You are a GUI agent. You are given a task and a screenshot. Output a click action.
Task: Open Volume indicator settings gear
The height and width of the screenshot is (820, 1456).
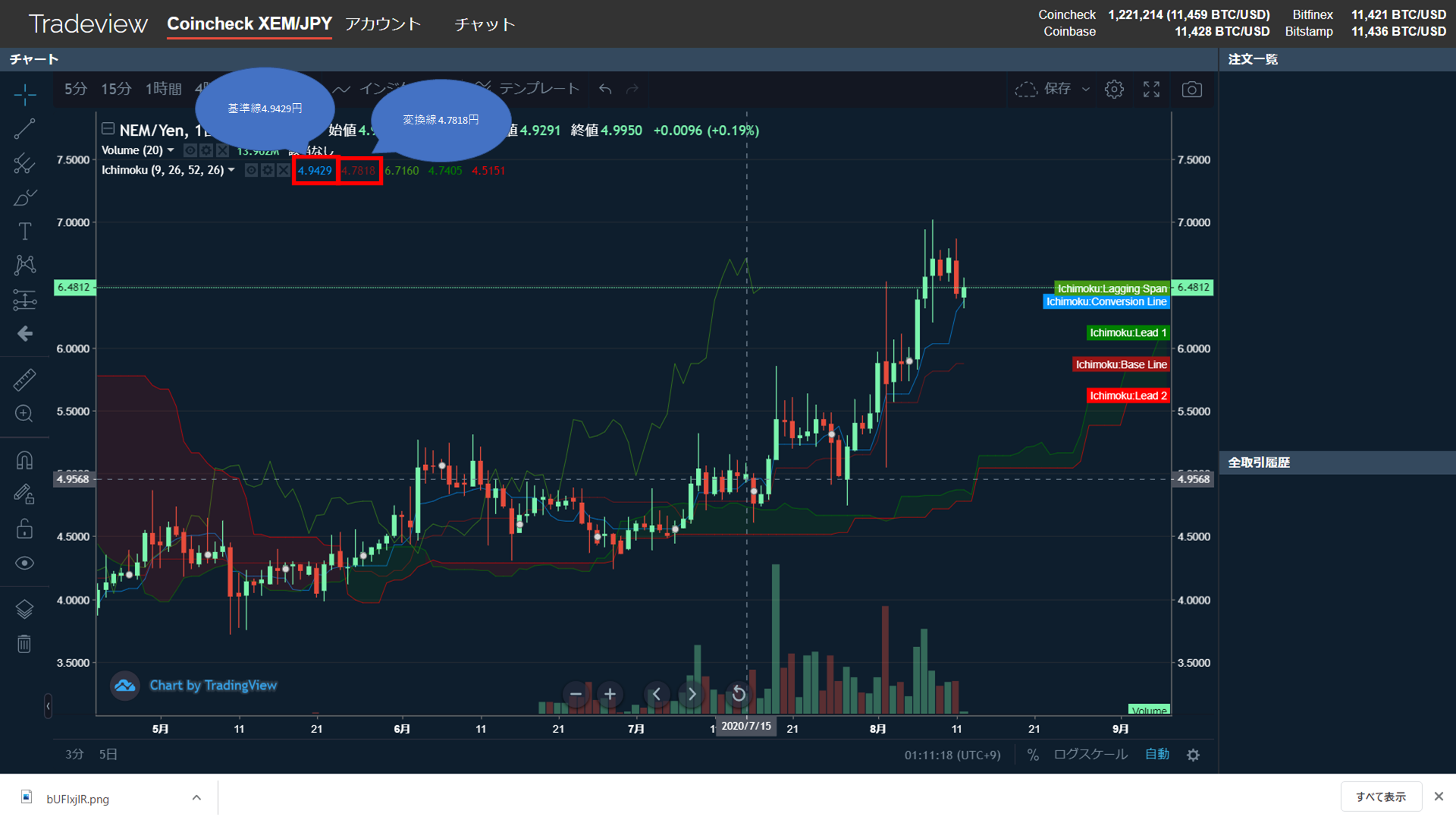tap(206, 150)
